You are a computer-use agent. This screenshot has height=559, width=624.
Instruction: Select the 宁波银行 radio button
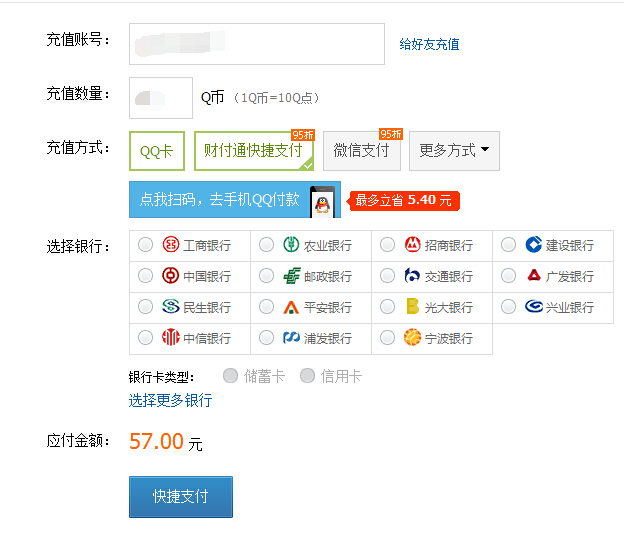point(387,337)
